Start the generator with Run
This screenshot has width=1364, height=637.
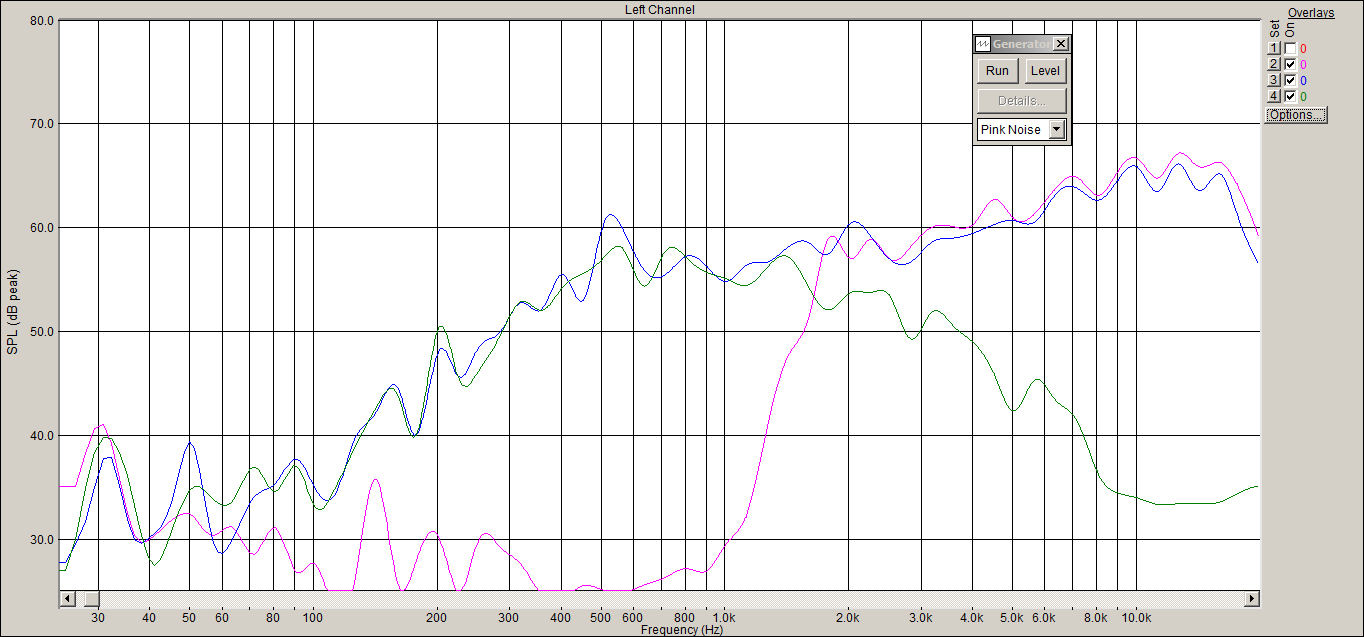[997, 71]
